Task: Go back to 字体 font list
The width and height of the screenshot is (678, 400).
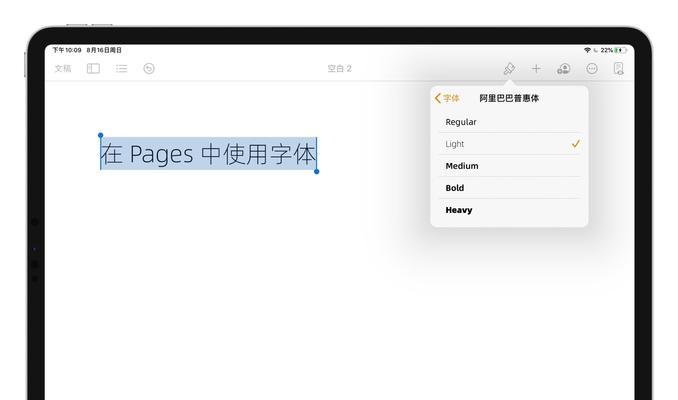Action: tap(447, 98)
